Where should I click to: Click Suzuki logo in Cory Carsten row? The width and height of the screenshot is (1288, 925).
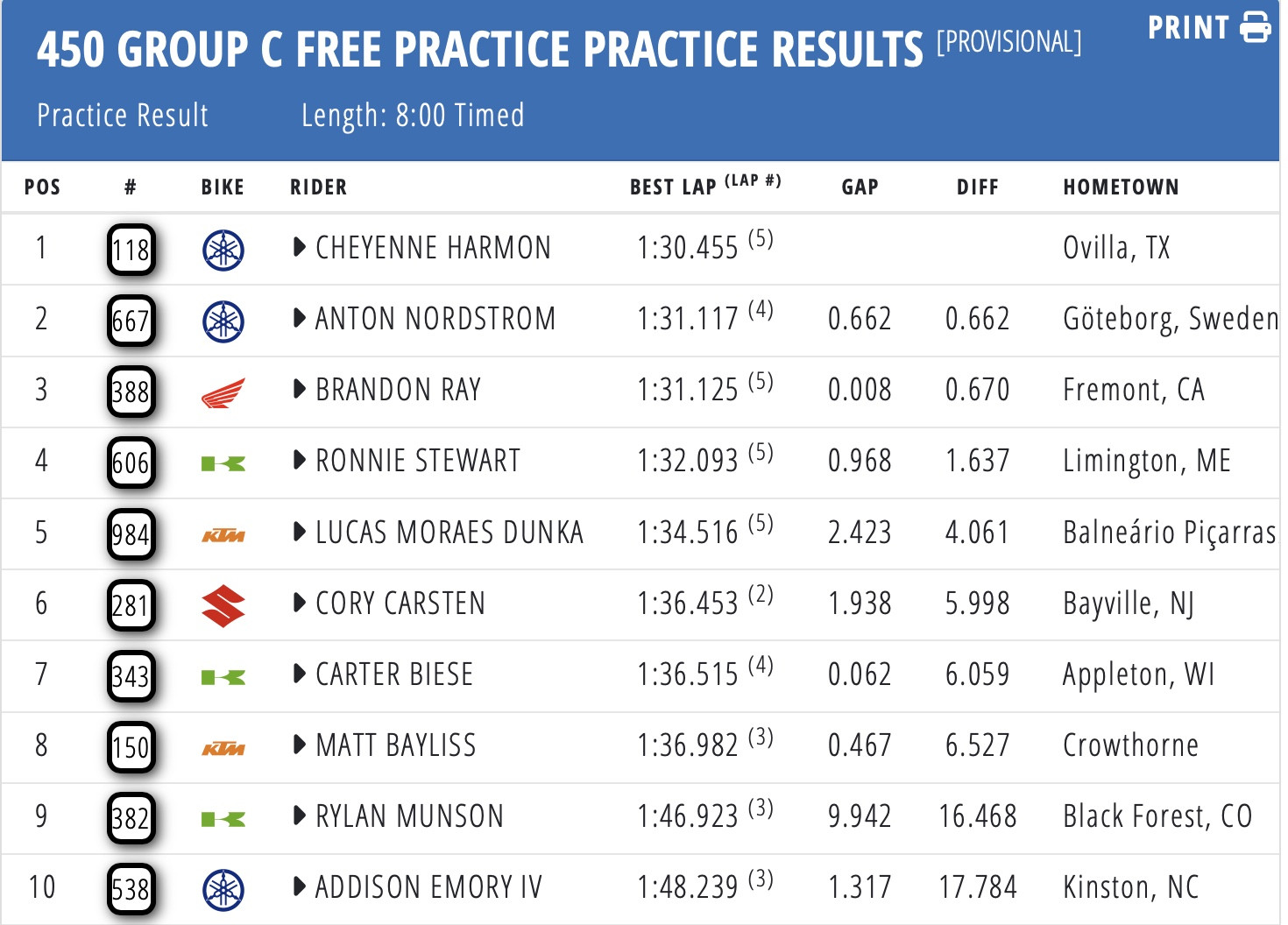pos(223,606)
